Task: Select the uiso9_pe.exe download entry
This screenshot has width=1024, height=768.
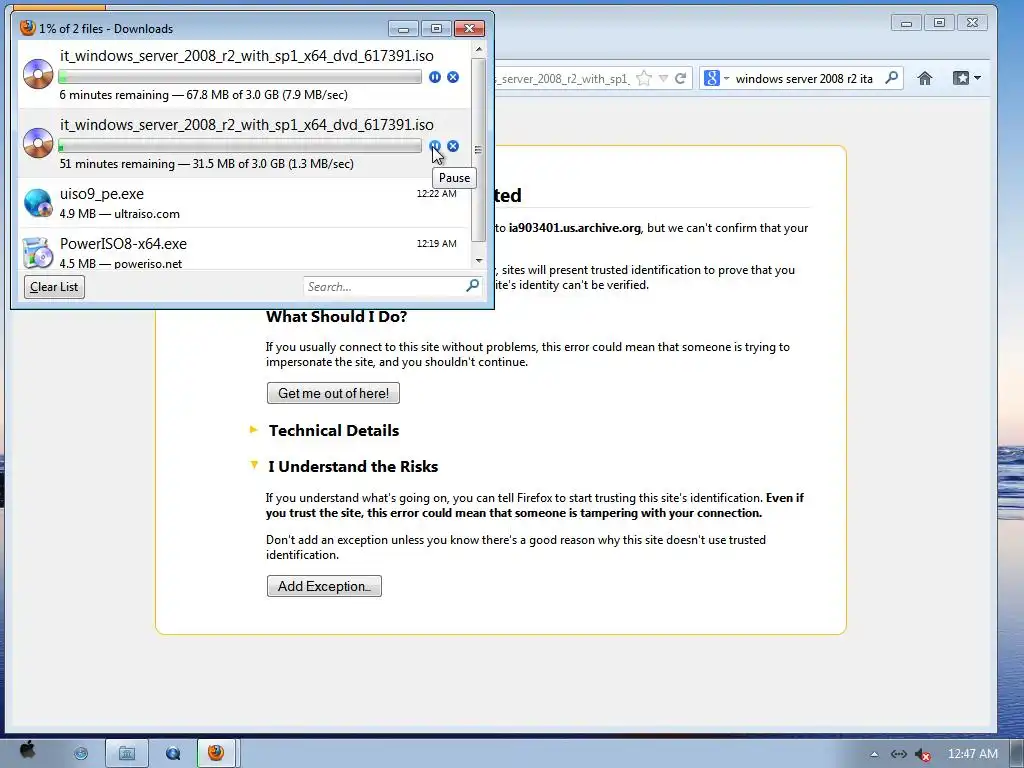Action: (244, 203)
